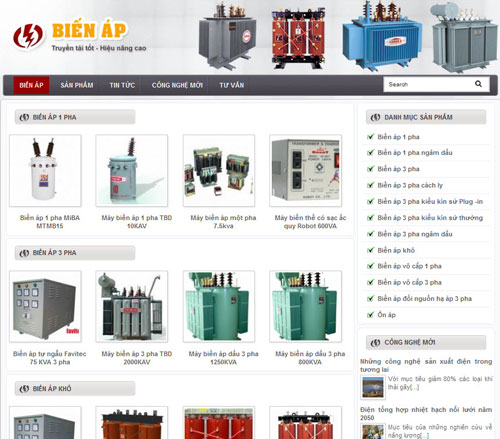500x439 pixels.
Task: Open Máy biến áp 1 pha TBD 10KAV image
Action: (132, 171)
